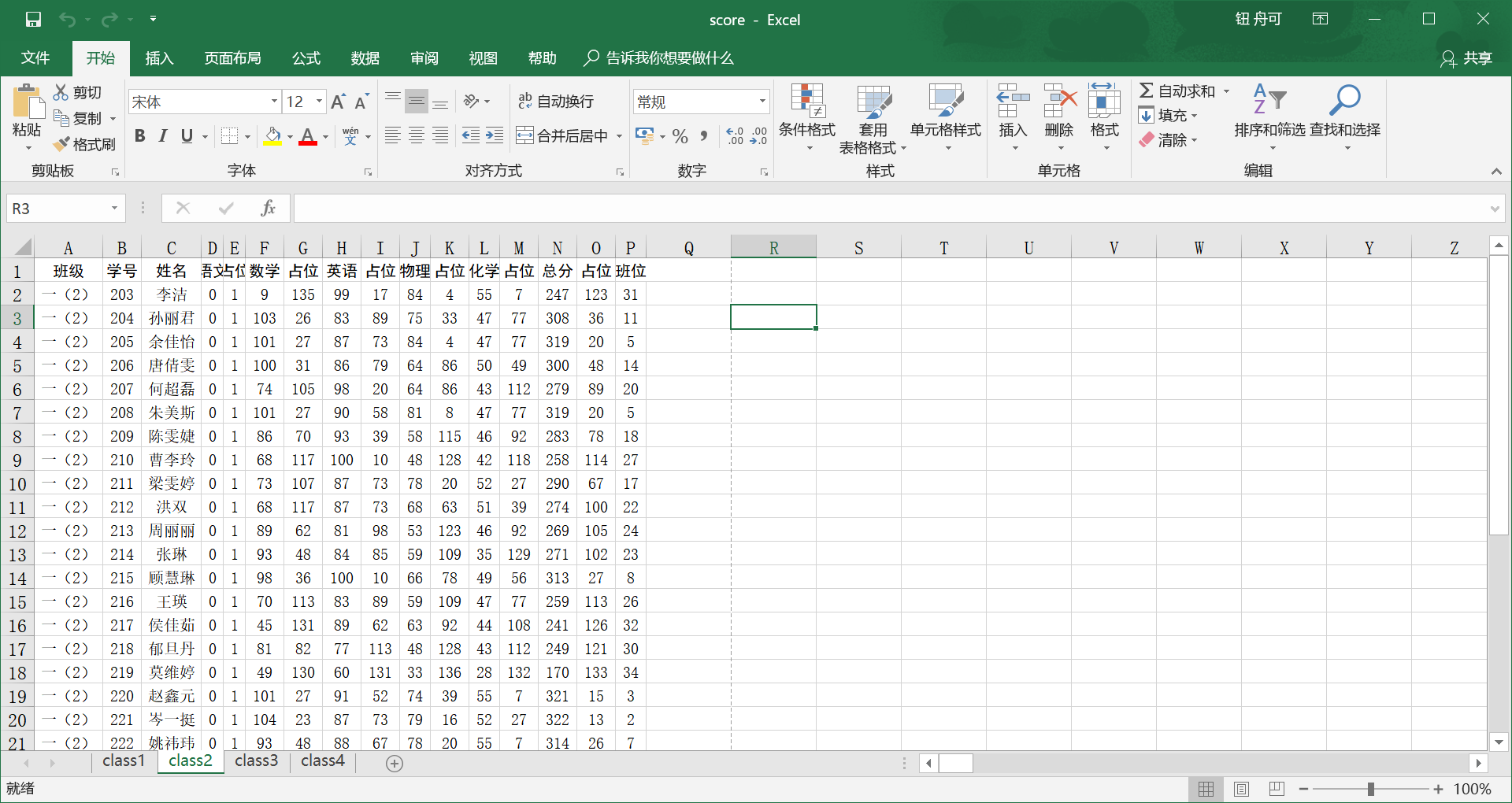The height and width of the screenshot is (803, 1512).
Task: Open Customize Quick Access Toolbar dropdown
Action: [x=153, y=19]
